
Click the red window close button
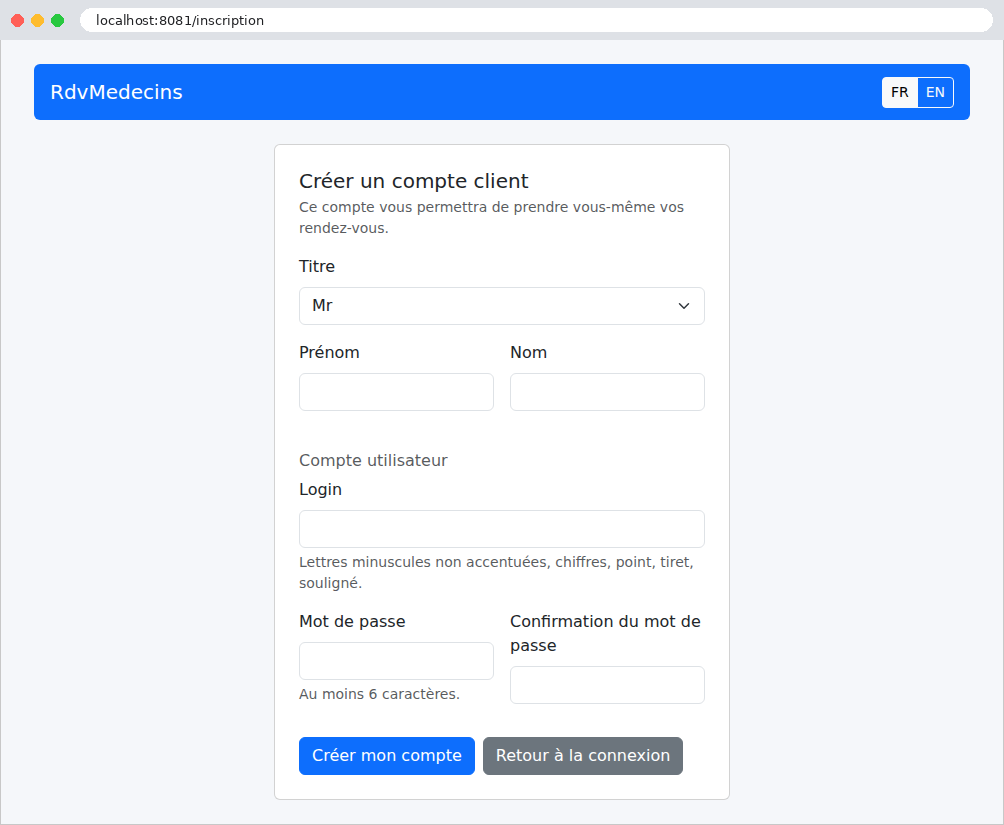click(x=18, y=20)
